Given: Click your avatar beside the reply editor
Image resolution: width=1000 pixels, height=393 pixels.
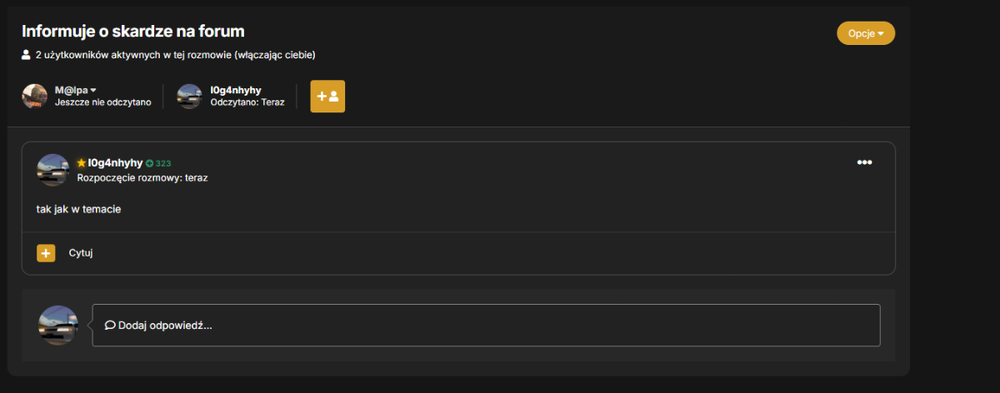Looking at the screenshot, I should [58, 325].
